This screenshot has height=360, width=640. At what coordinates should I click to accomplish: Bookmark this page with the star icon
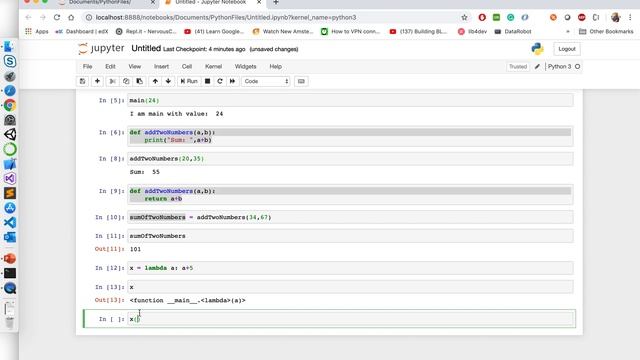click(x=464, y=17)
